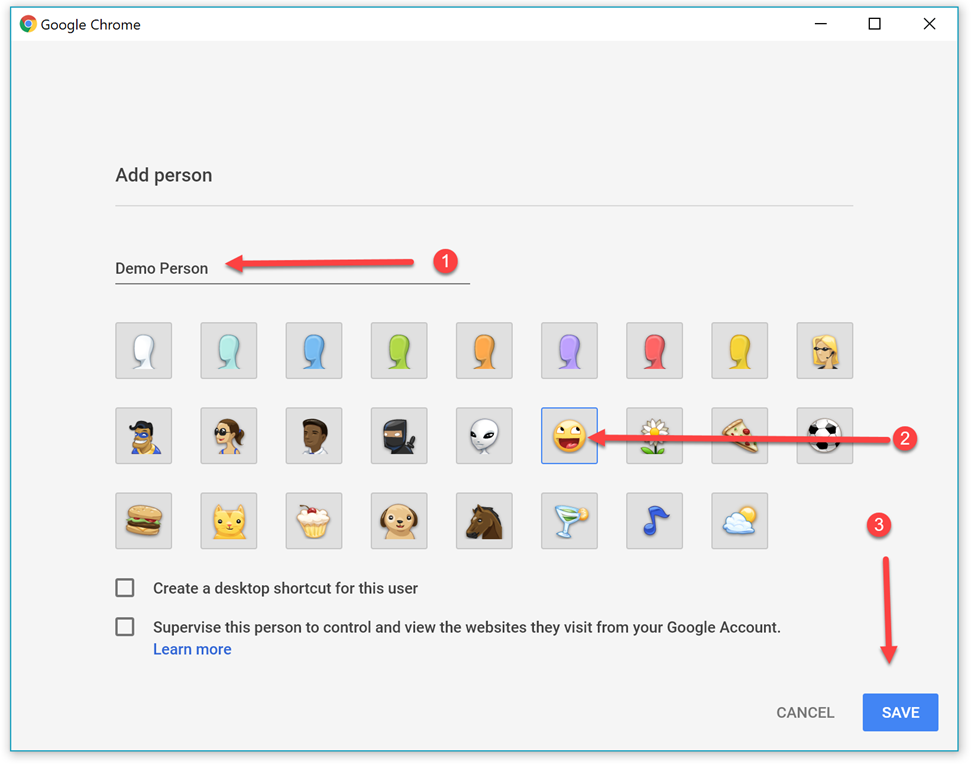This screenshot has width=971, height=768.
Task: Check the Supervise this person checkbox
Action: (x=125, y=627)
